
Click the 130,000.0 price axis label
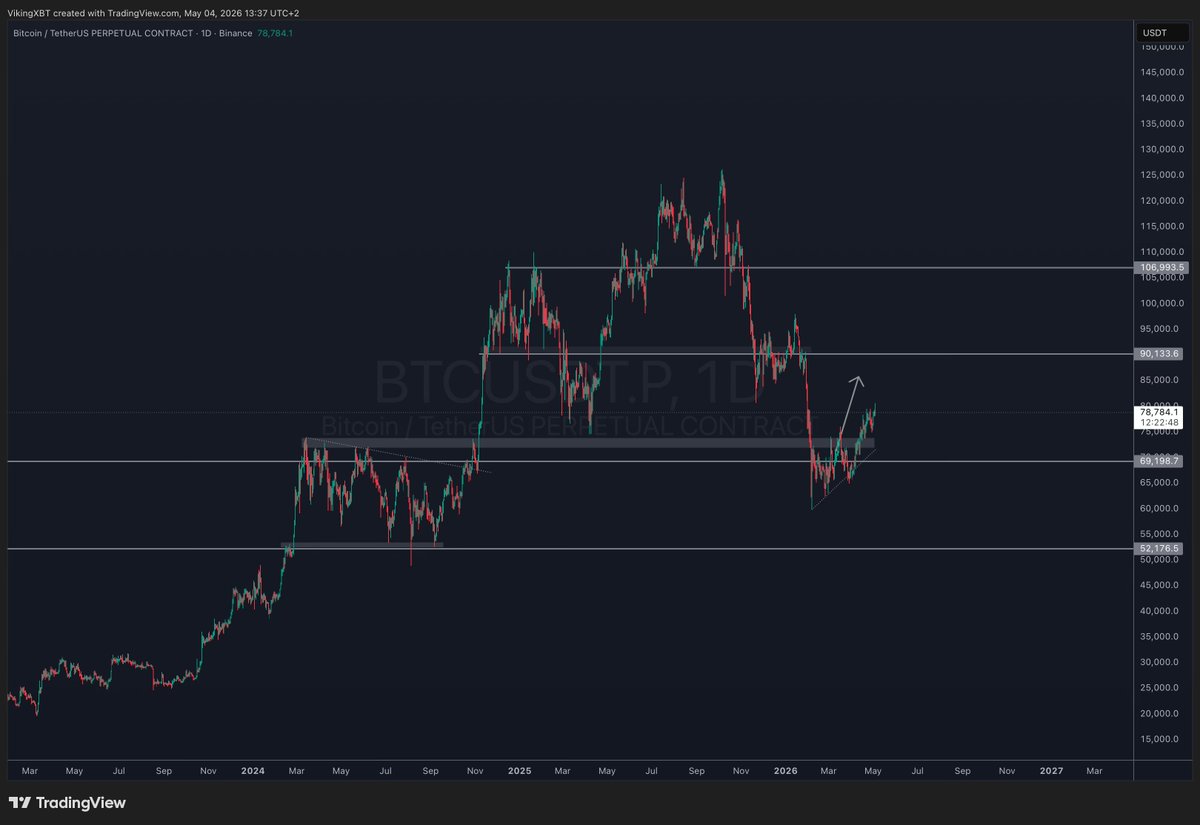point(1163,149)
